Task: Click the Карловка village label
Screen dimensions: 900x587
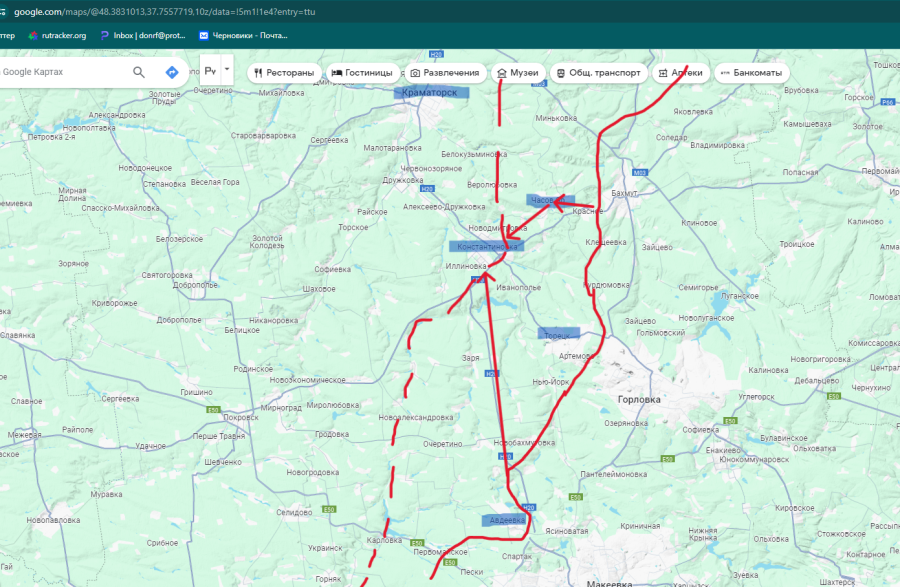Action: [384, 541]
